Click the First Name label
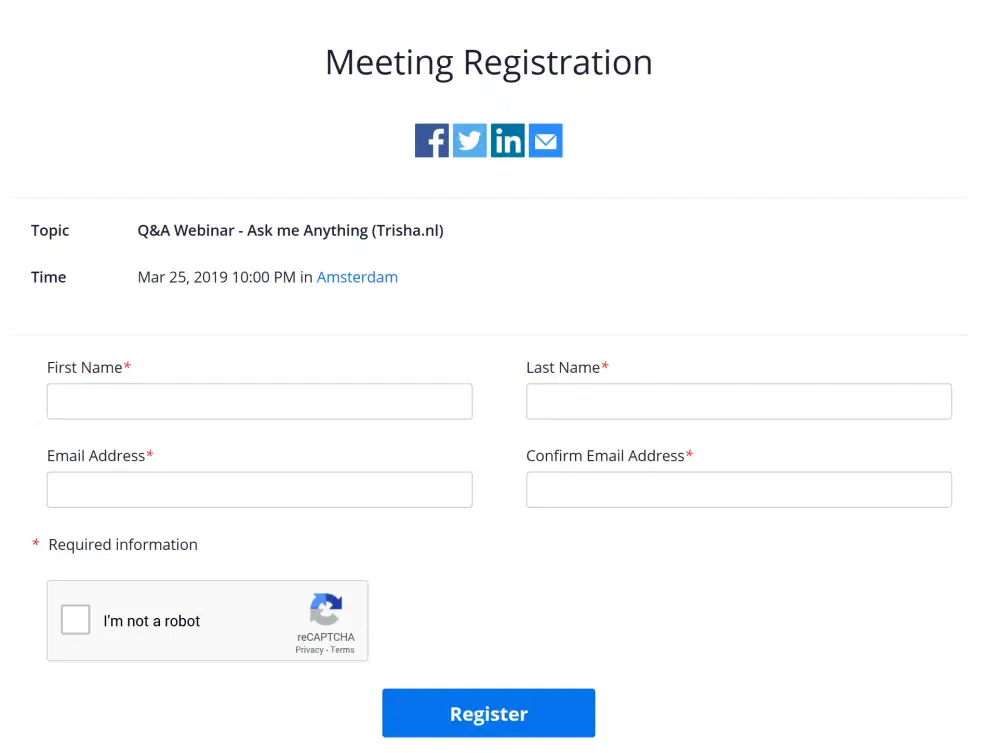 click(84, 367)
